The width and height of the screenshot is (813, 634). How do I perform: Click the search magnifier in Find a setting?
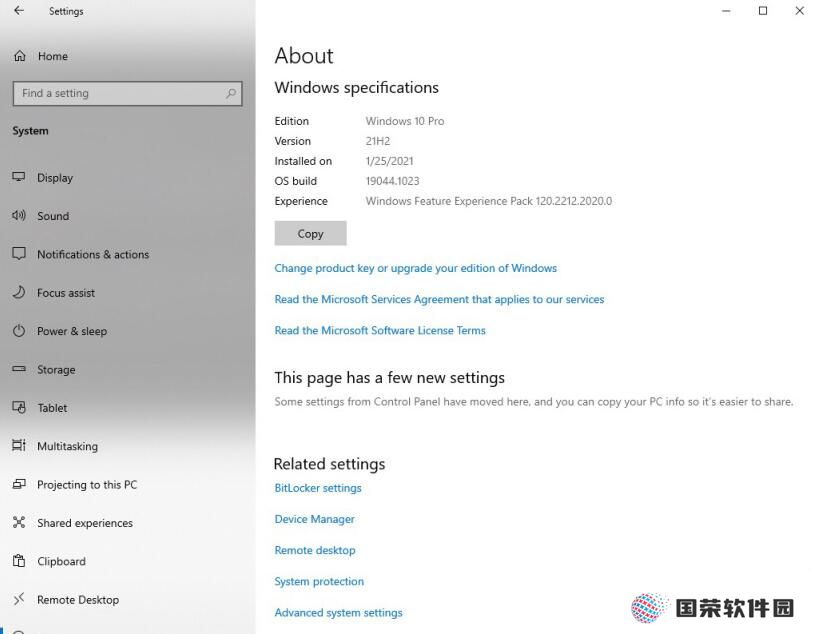(x=231, y=93)
